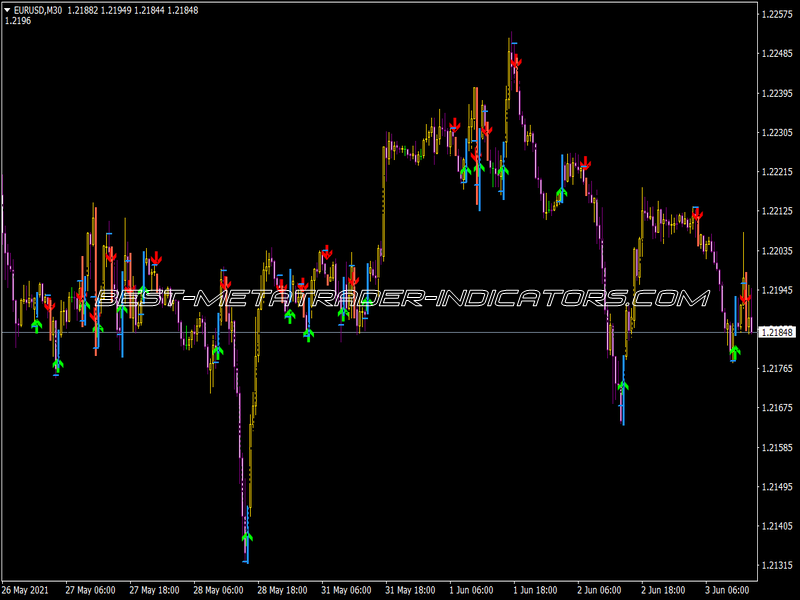Screen dimensions: 800x600
Task: Click the 1 Jun 06:00 time label
Action: [471, 590]
